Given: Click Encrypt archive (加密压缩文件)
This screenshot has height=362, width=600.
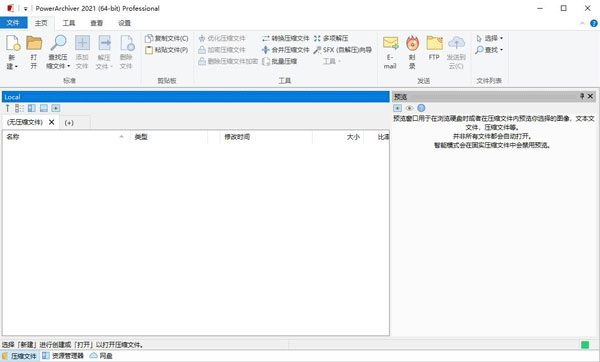Looking at the screenshot, I should [x=222, y=50].
